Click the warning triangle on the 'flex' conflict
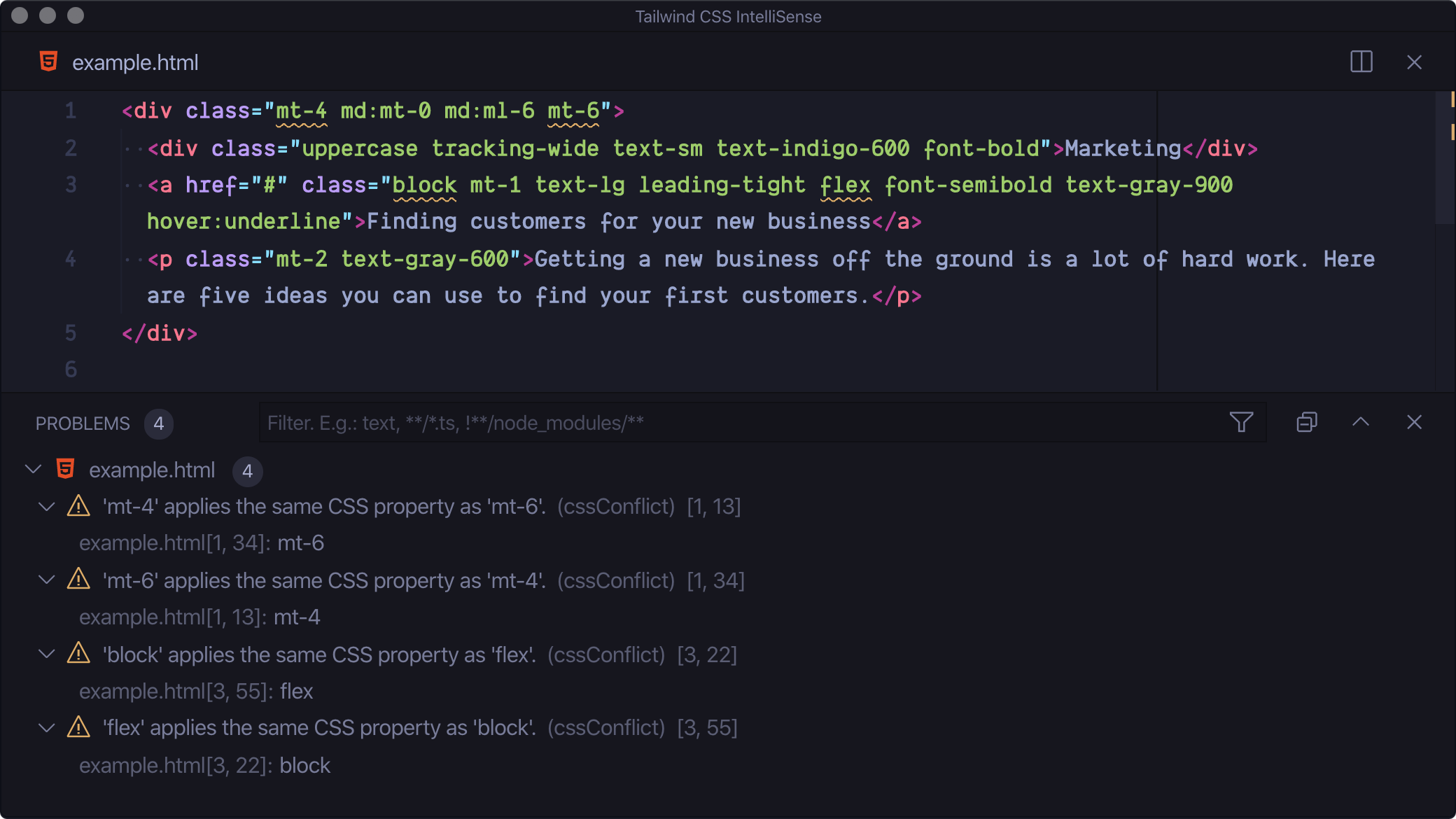This screenshot has height=819, width=1456. tap(78, 727)
